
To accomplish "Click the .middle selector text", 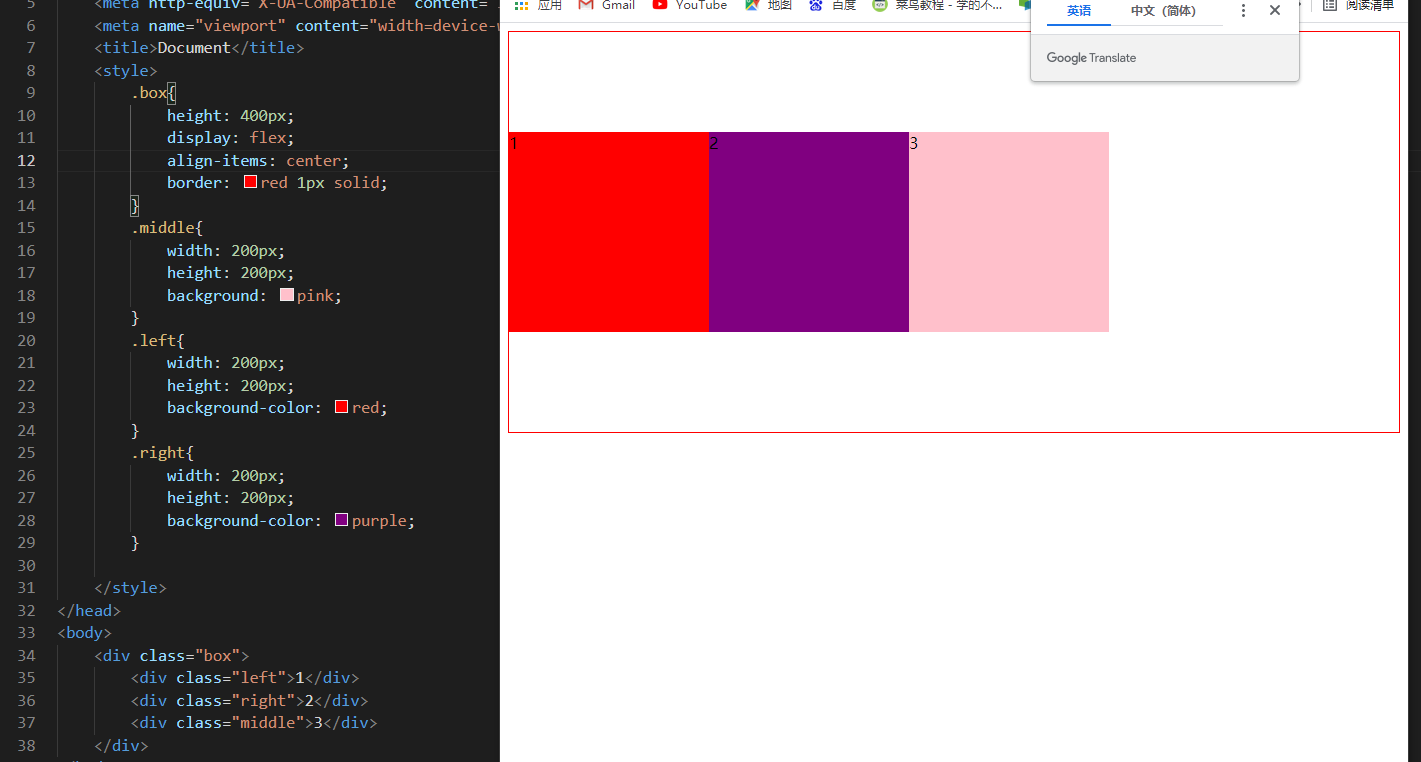I will tap(163, 228).
